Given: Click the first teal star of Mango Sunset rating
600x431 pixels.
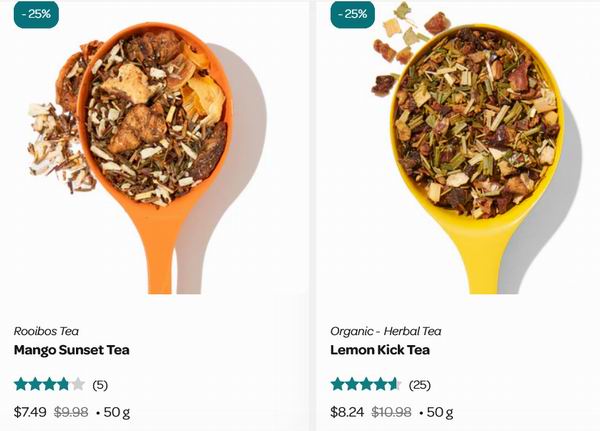Looking at the screenshot, I should tap(21, 384).
